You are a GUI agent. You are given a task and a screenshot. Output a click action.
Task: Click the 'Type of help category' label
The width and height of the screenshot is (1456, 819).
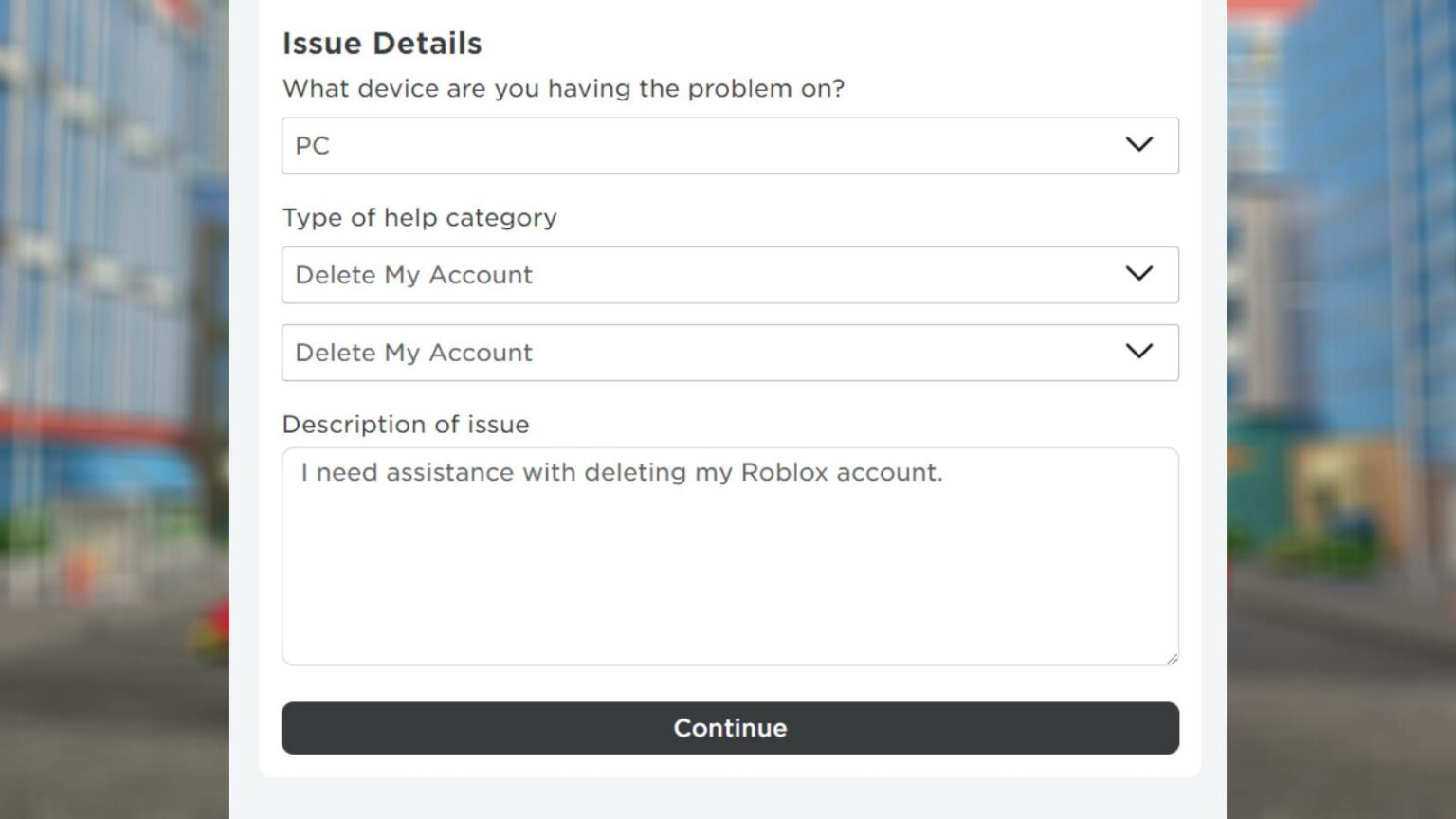pos(419,217)
